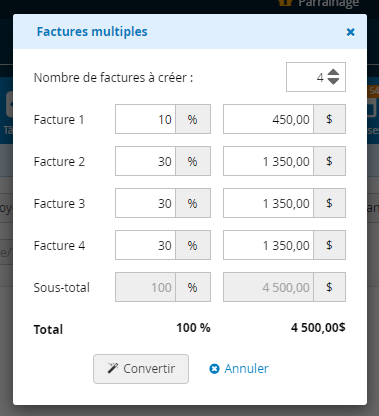The image size is (379, 416).
Task: Click the Facture 4 percent sign addon
Action: 193,245
